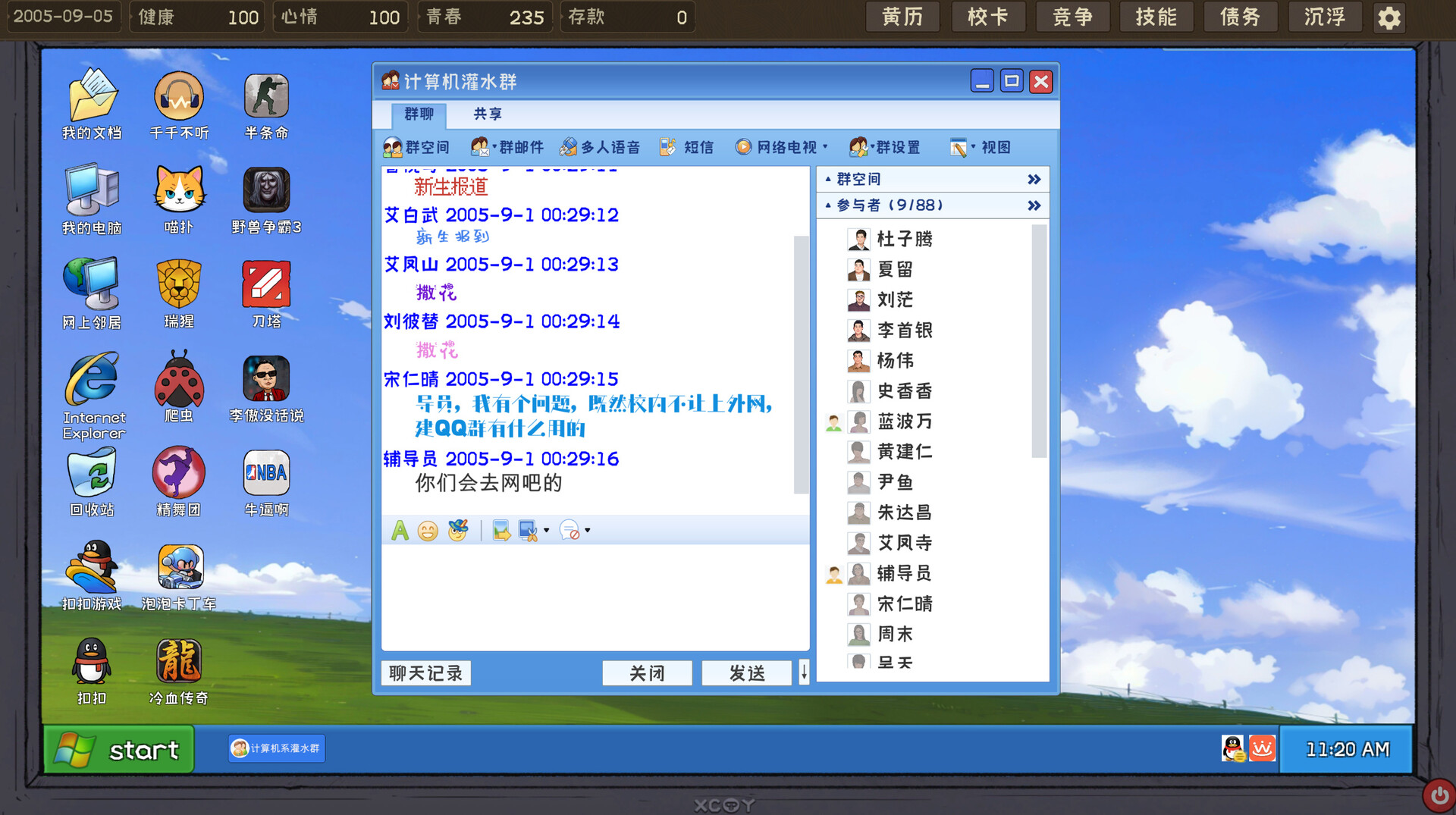Select the screen capture scissors icon
This screenshot has height=815, width=1456.
click(x=529, y=531)
